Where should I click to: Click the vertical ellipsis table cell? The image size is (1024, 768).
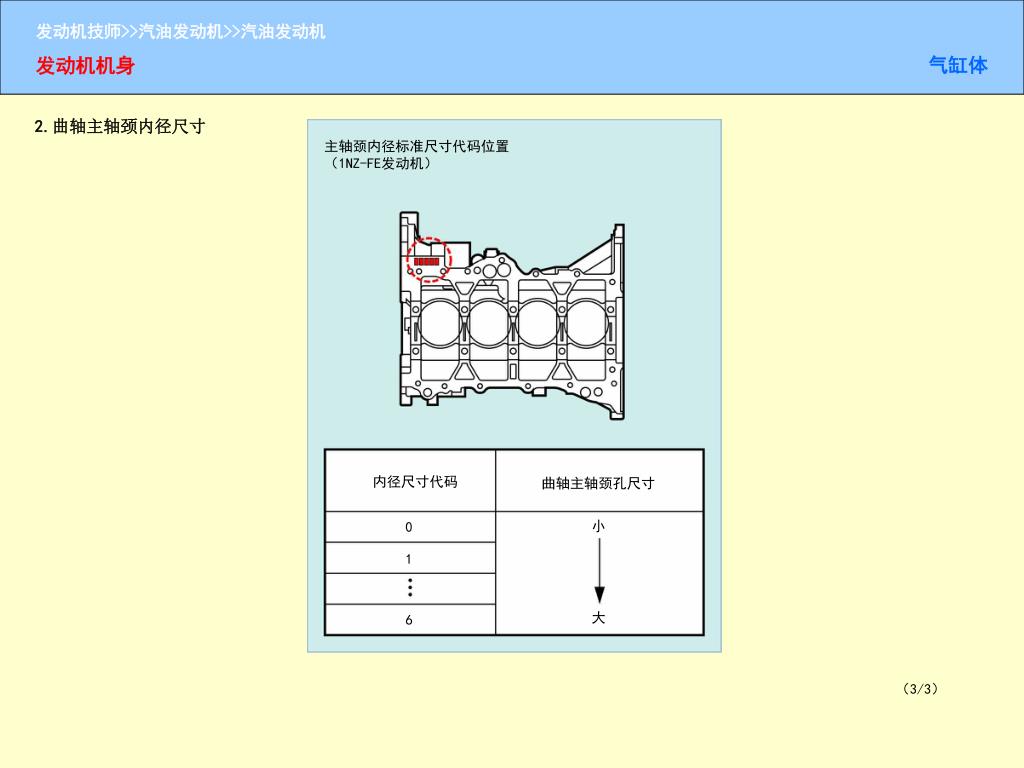[410, 588]
